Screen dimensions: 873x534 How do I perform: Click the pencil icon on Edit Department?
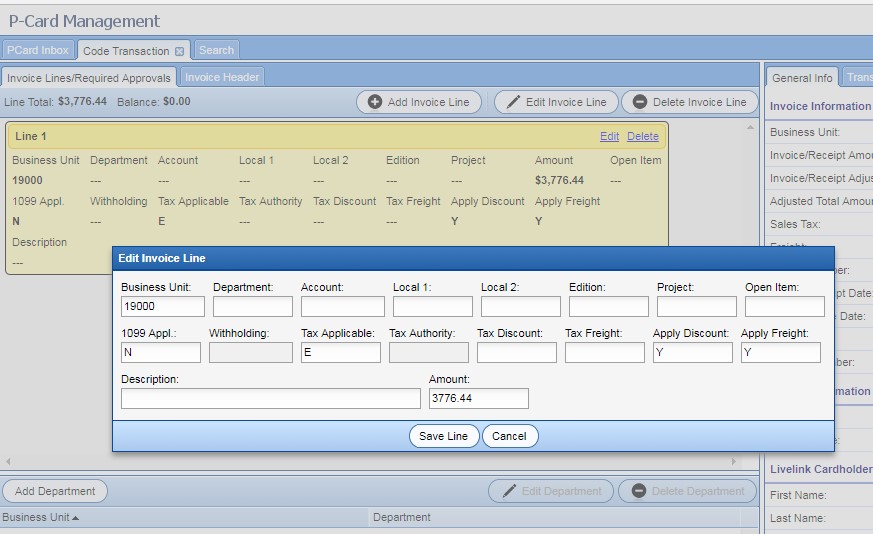pos(509,491)
